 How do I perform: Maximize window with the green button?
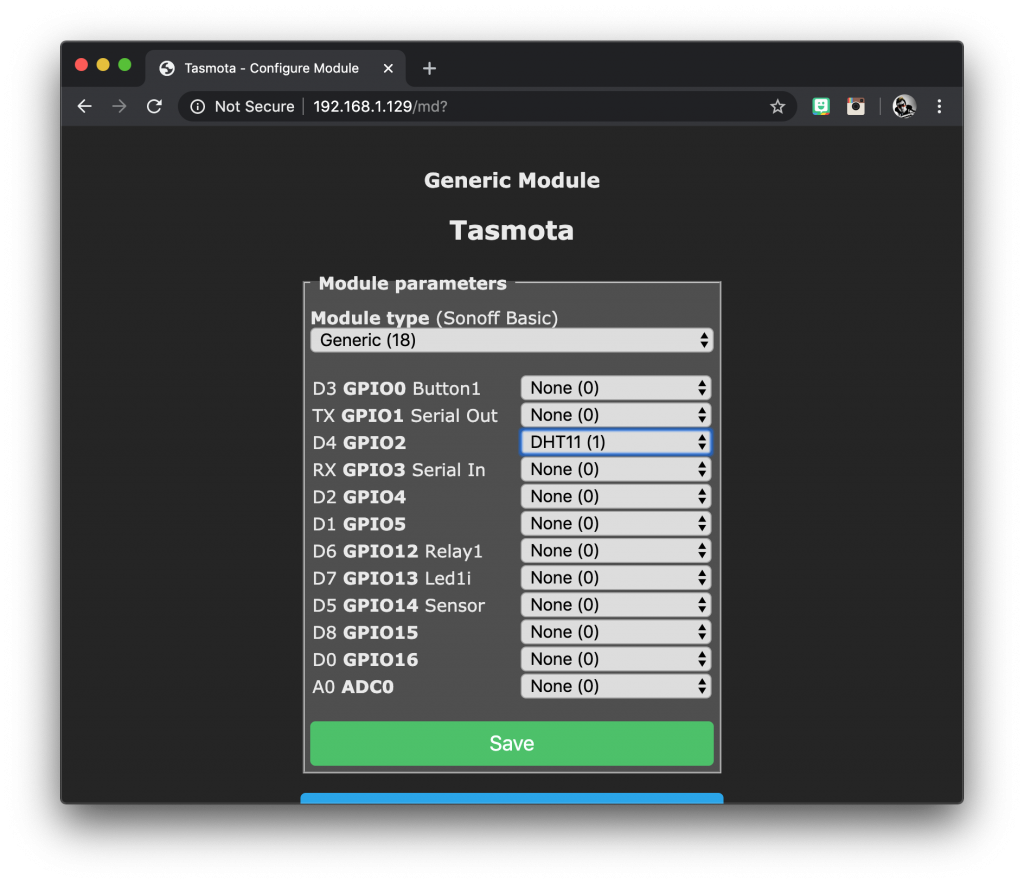coord(125,65)
